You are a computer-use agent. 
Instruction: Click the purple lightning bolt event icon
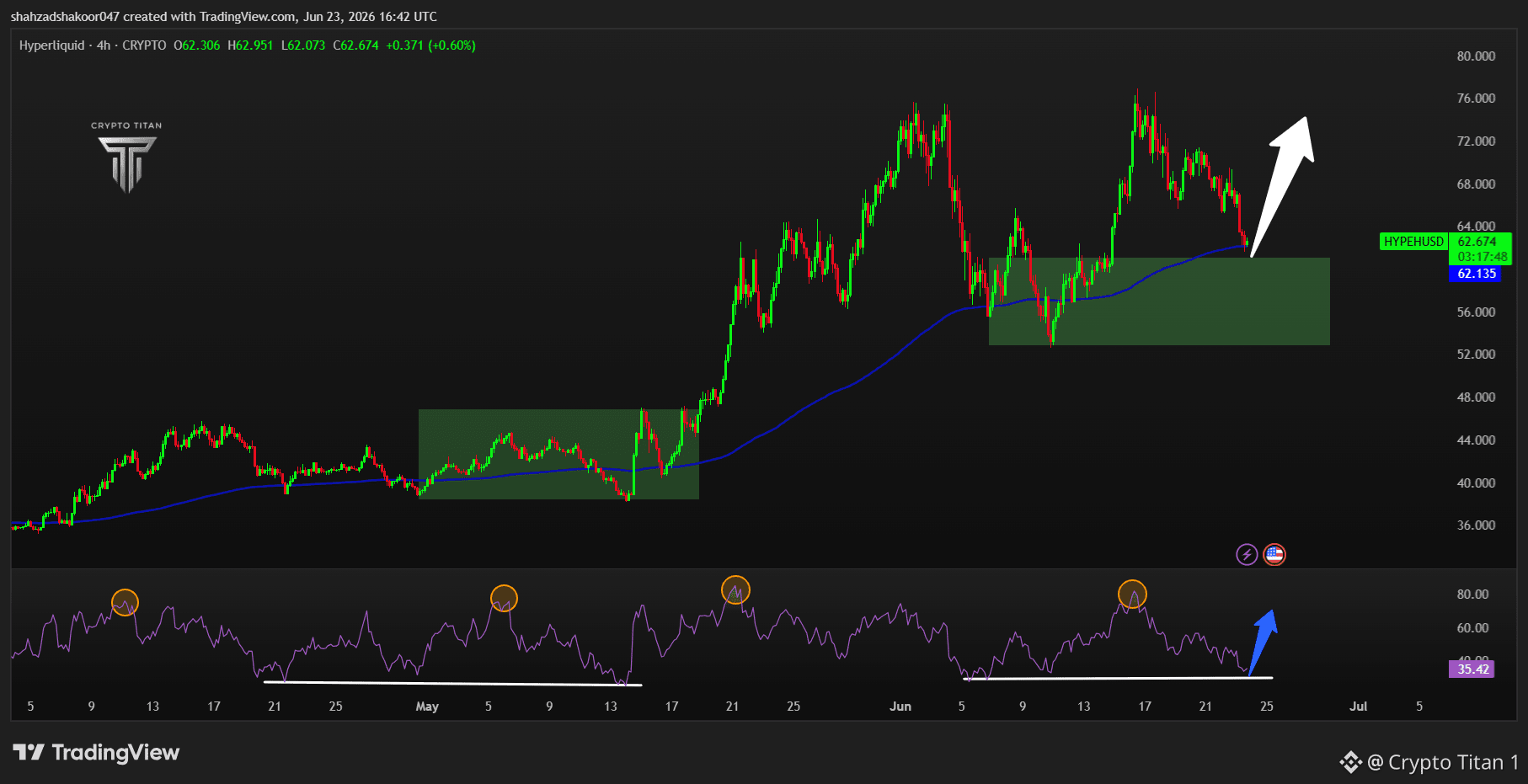coord(1247,554)
